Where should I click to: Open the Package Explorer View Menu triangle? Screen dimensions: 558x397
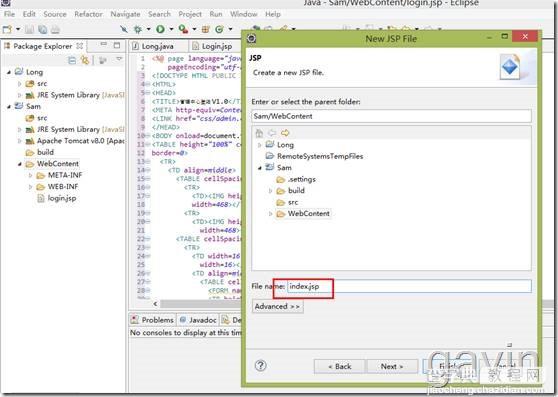click(x=119, y=59)
